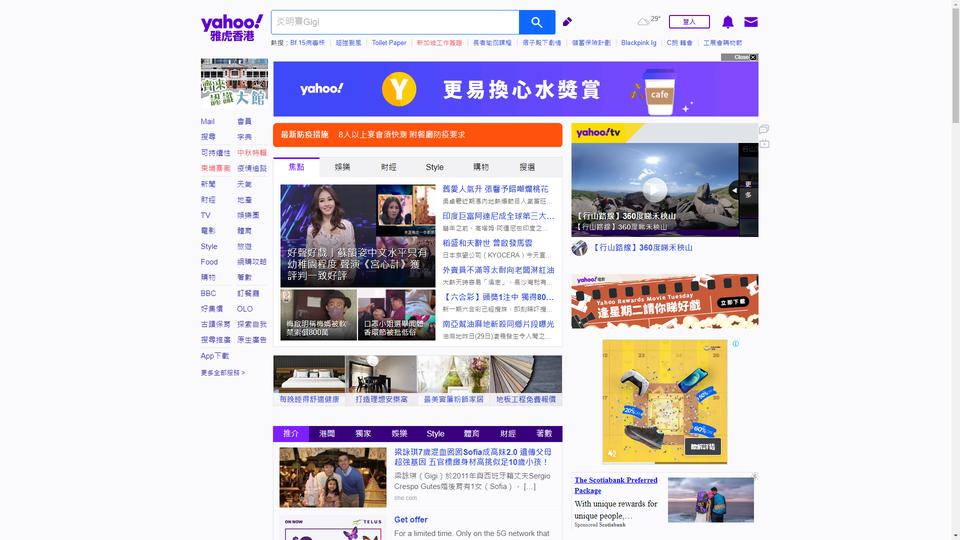
Task: Expand 更多全部服務 at the sidebar bottom
Action: pos(223,372)
